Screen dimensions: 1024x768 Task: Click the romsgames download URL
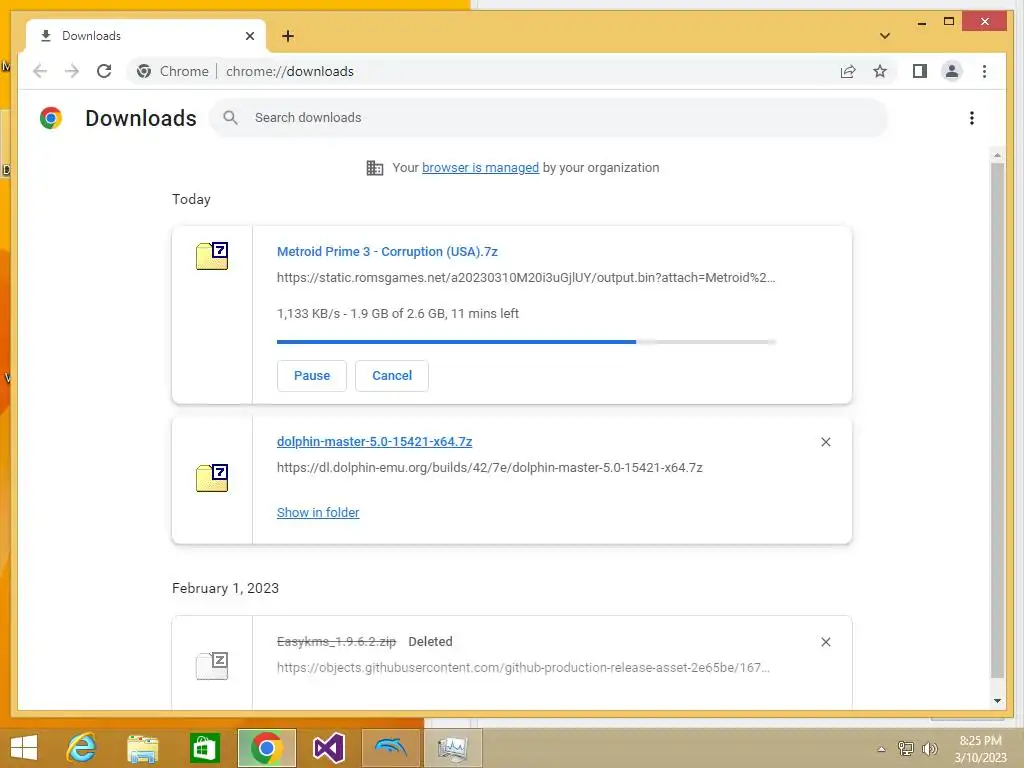[526, 278]
